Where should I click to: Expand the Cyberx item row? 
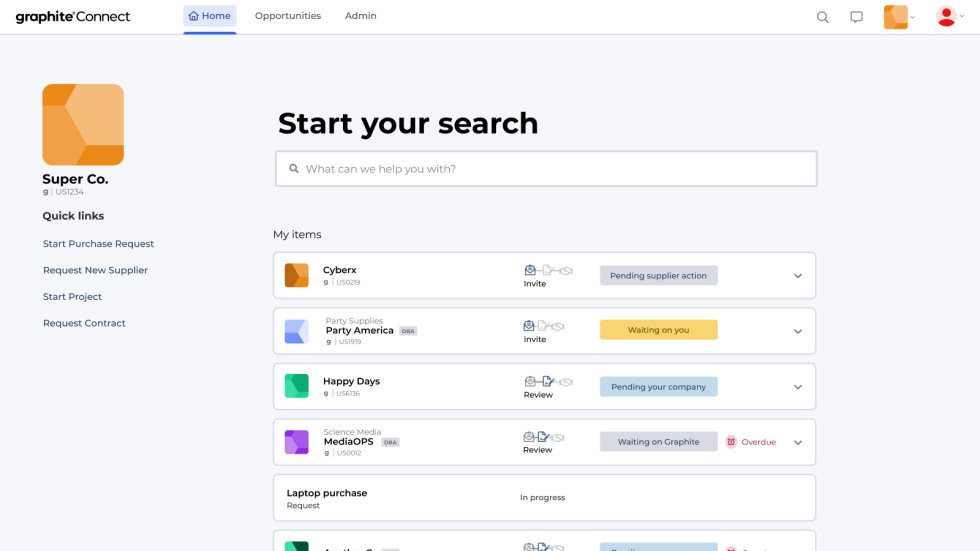pyautogui.click(x=798, y=276)
